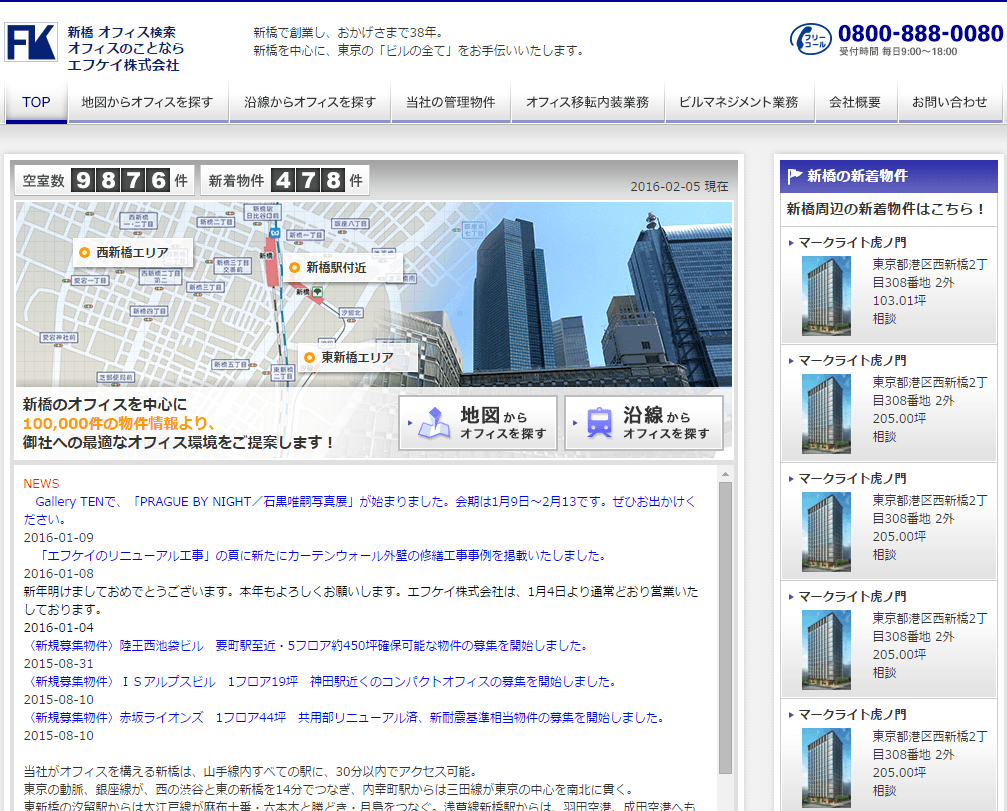
Task: Click the 100,000件の物件情報より orange text
Action: (x=119, y=423)
